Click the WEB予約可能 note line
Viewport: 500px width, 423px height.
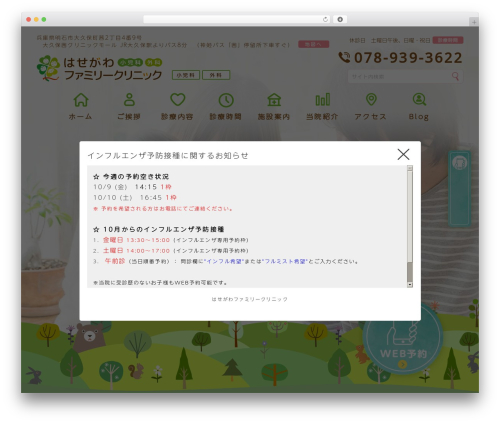point(160,283)
